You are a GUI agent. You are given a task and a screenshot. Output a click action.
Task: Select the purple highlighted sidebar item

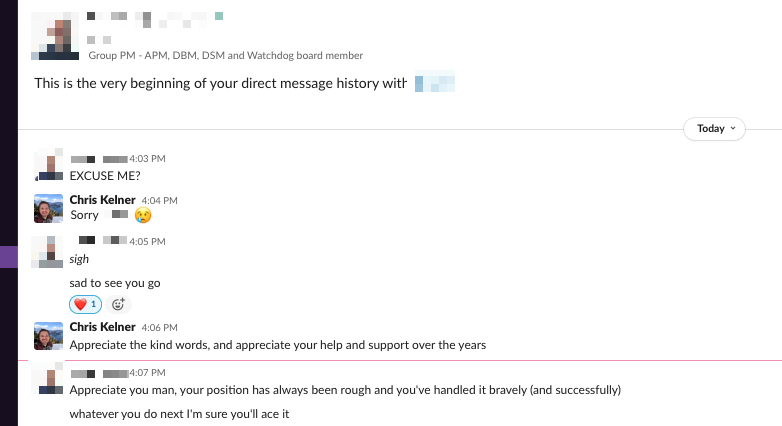[x=9, y=257]
